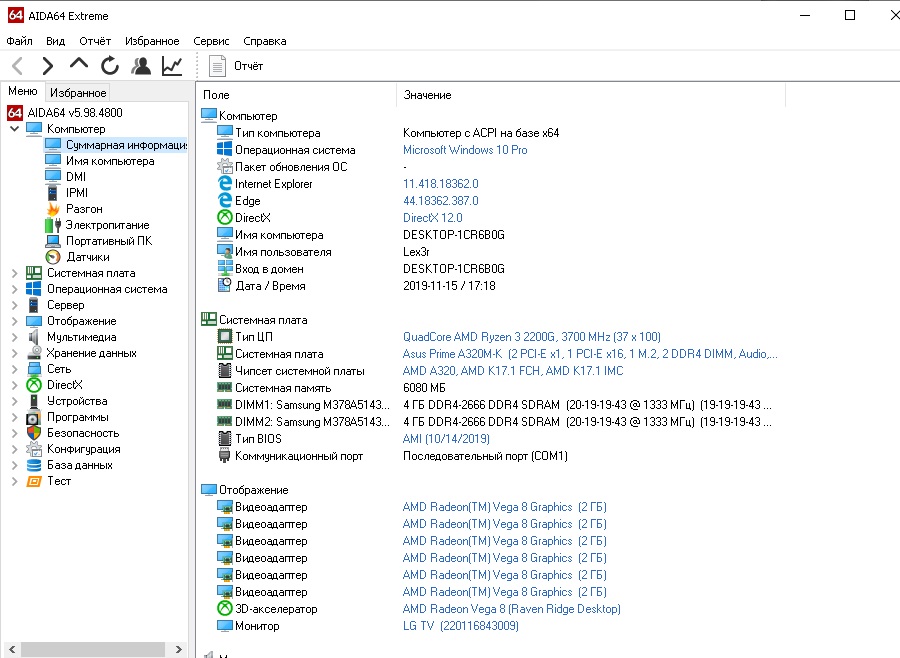Open the Microsoft Windows 10 Pro link
Image resolution: width=900 pixels, height=658 pixels.
(465, 150)
